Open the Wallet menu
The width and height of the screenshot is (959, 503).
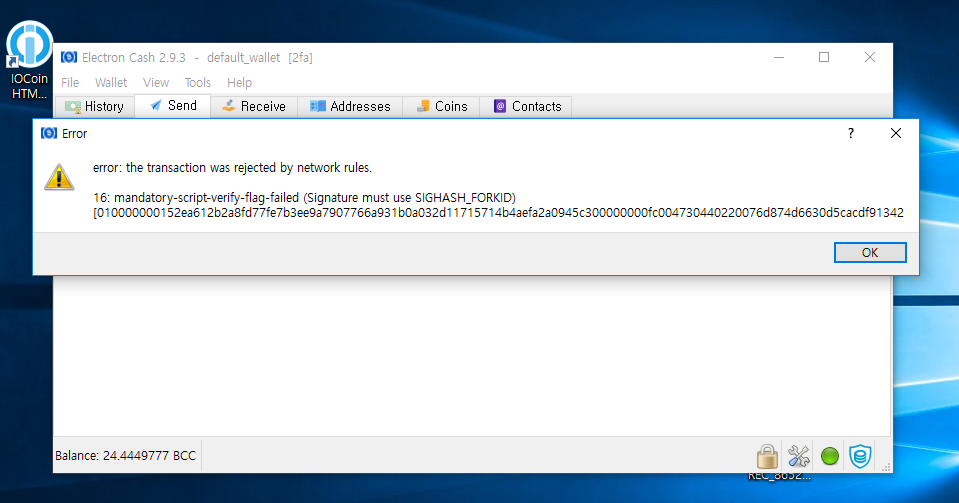tap(111, 83)
